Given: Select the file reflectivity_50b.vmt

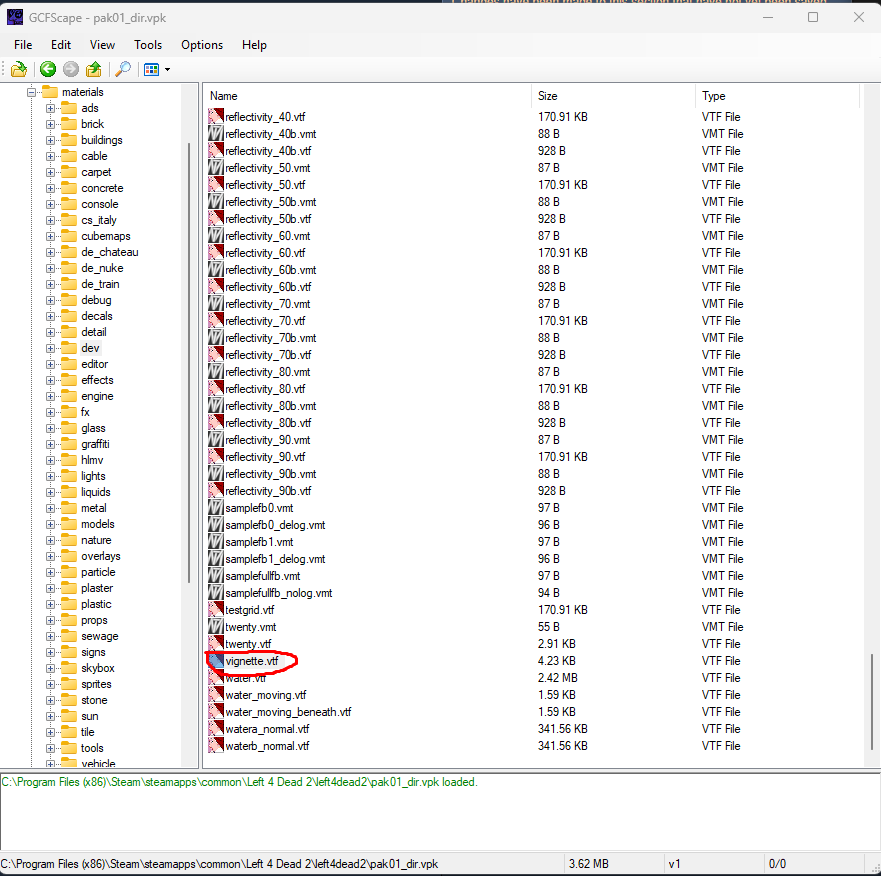Looking at the screenshot, I should [270, 202].
